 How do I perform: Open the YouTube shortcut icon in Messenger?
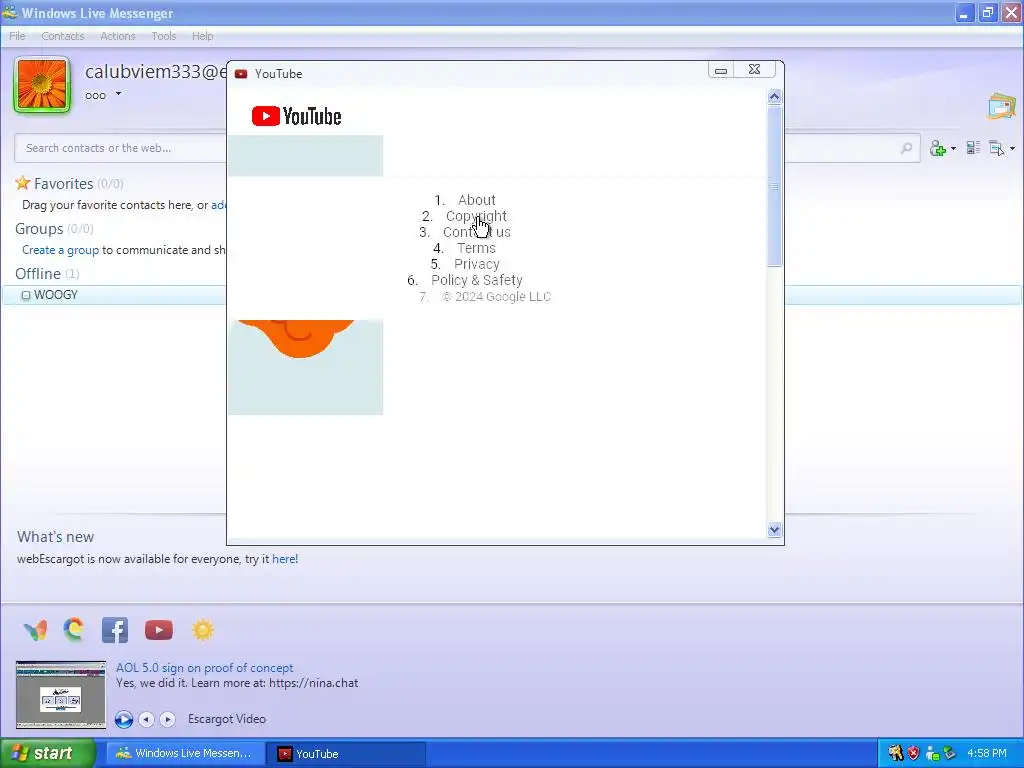[159, 630]
